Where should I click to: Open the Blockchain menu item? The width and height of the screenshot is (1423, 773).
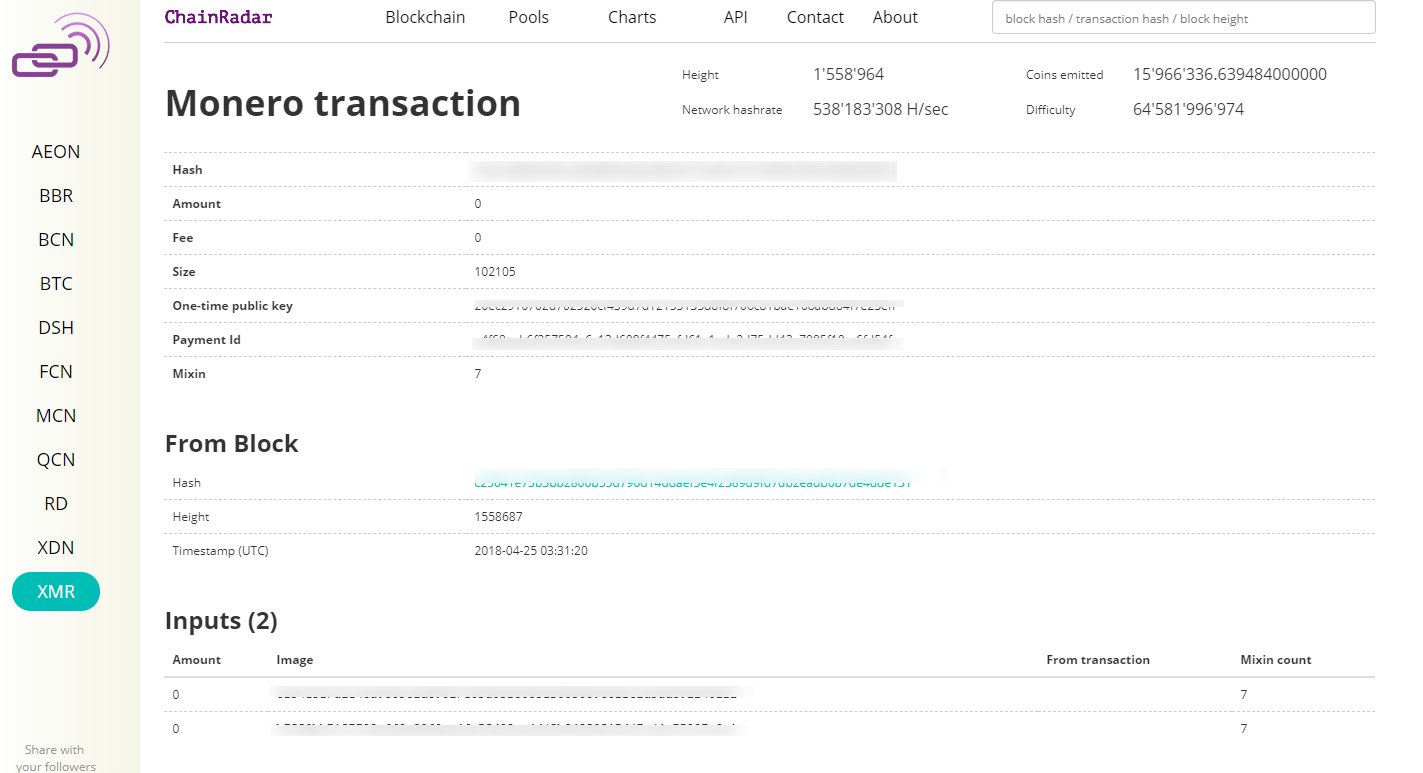pos(425,17)
